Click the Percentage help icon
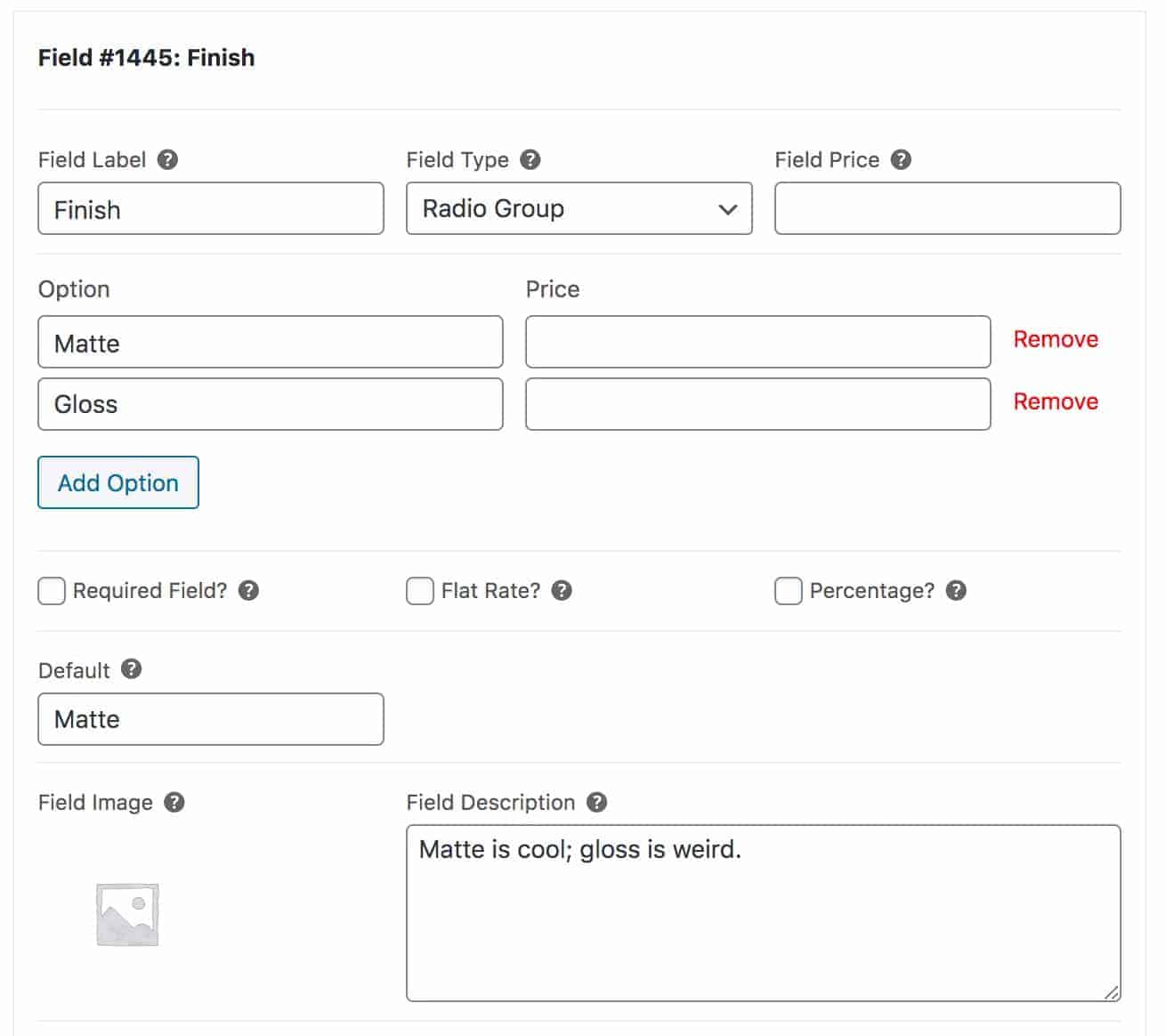 956,590
